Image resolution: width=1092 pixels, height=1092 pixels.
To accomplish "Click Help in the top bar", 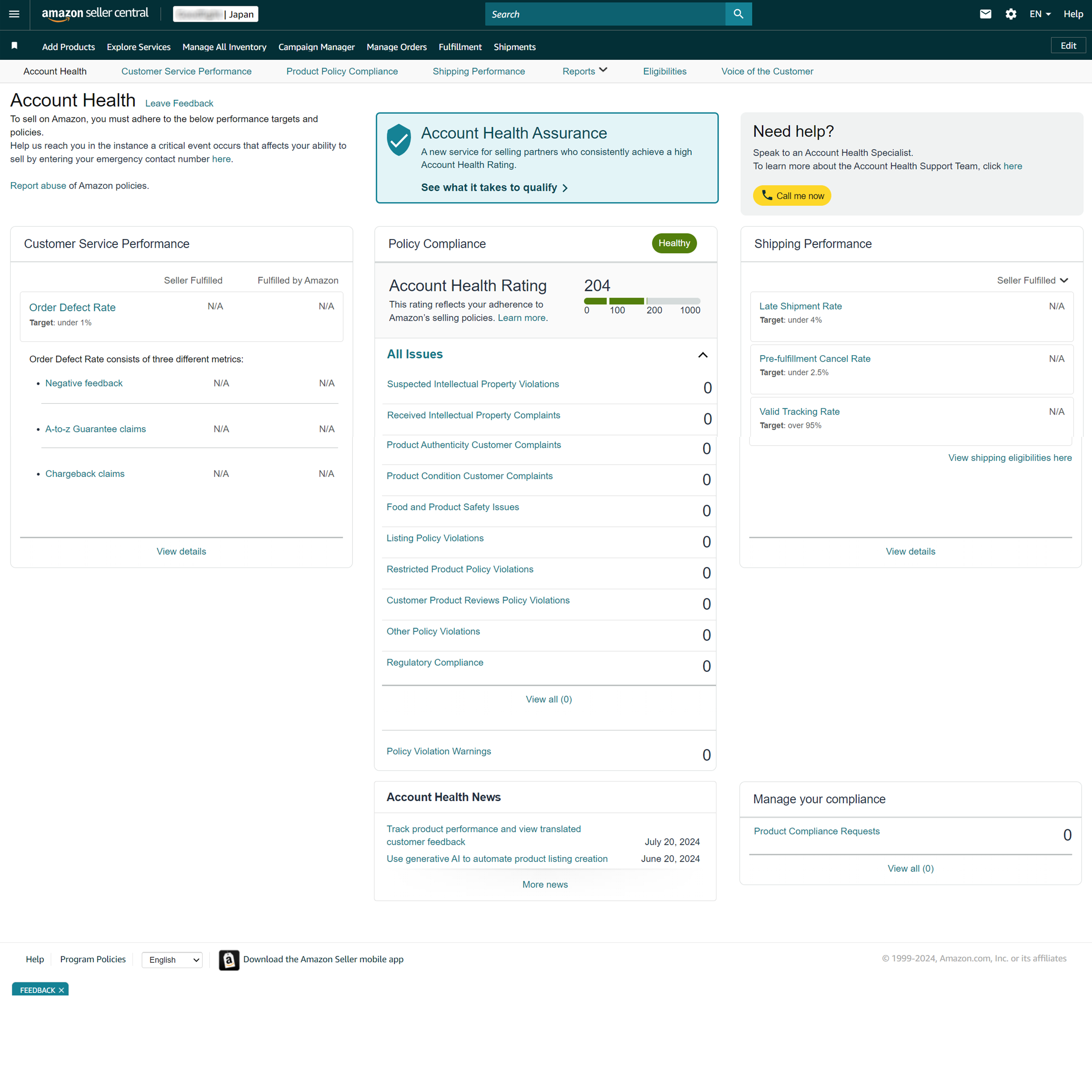I will (1073, 14).
